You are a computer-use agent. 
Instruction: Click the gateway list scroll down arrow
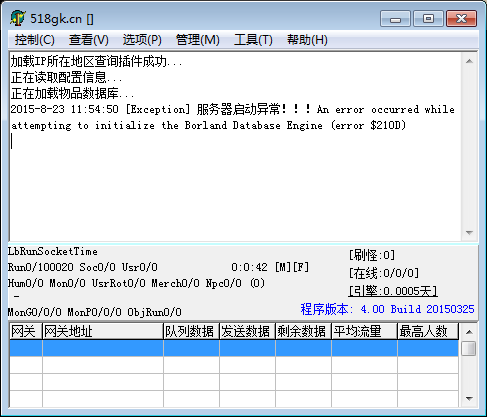469,399
